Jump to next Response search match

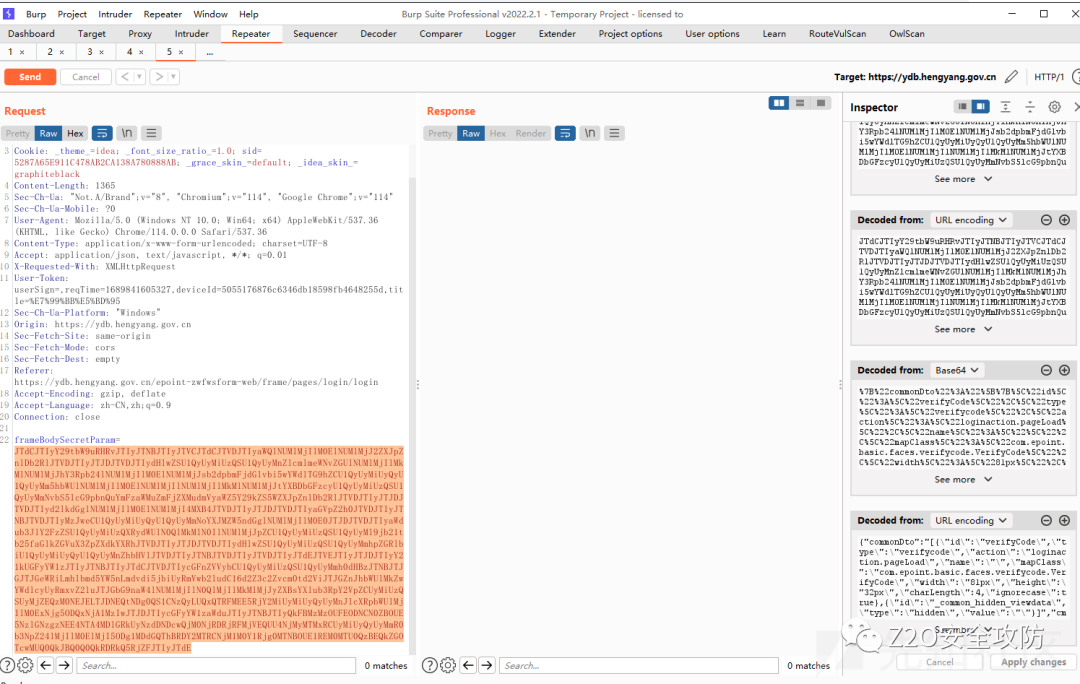point(487,665)
